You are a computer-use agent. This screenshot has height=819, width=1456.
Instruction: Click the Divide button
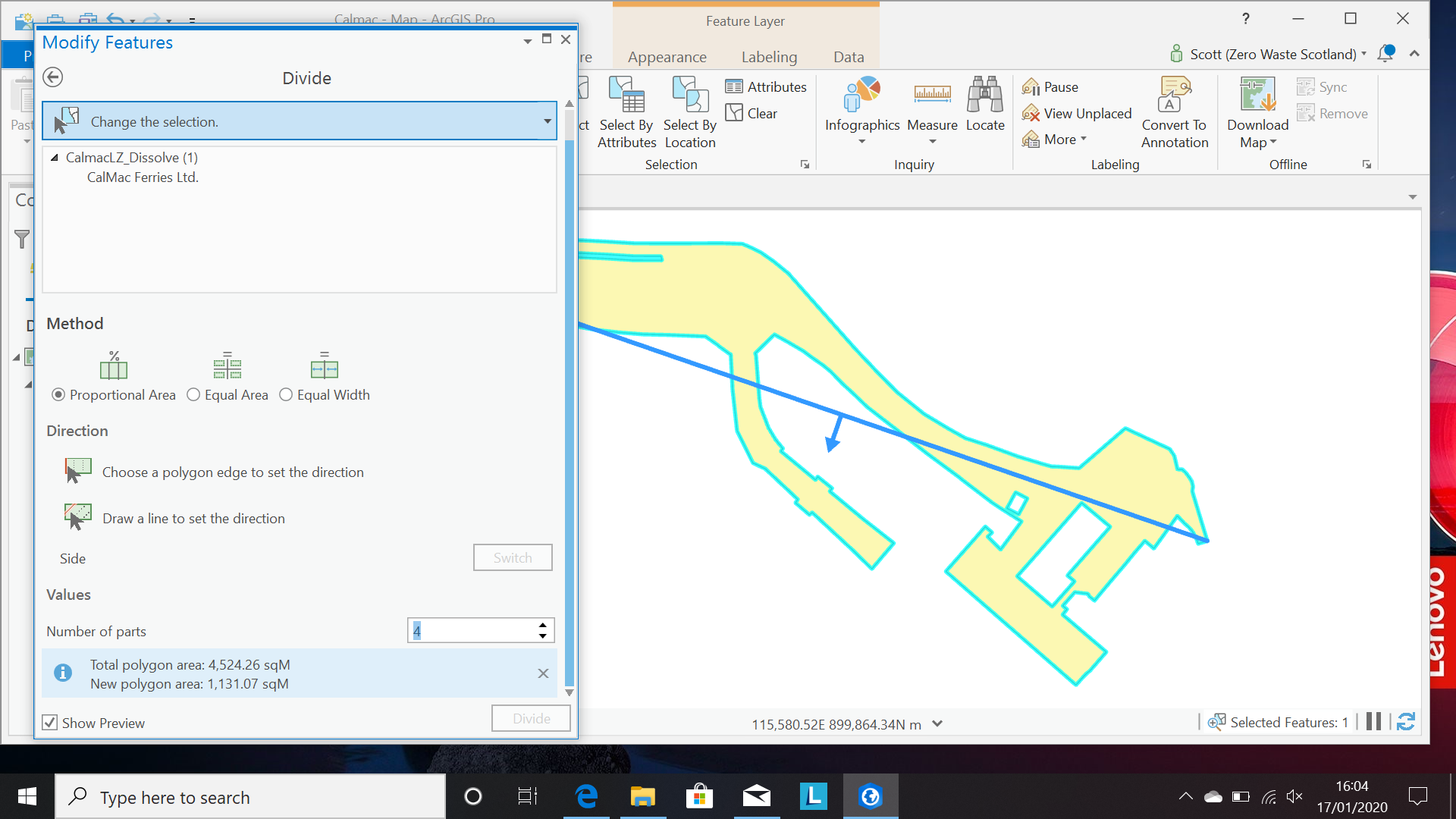point(530,717)
